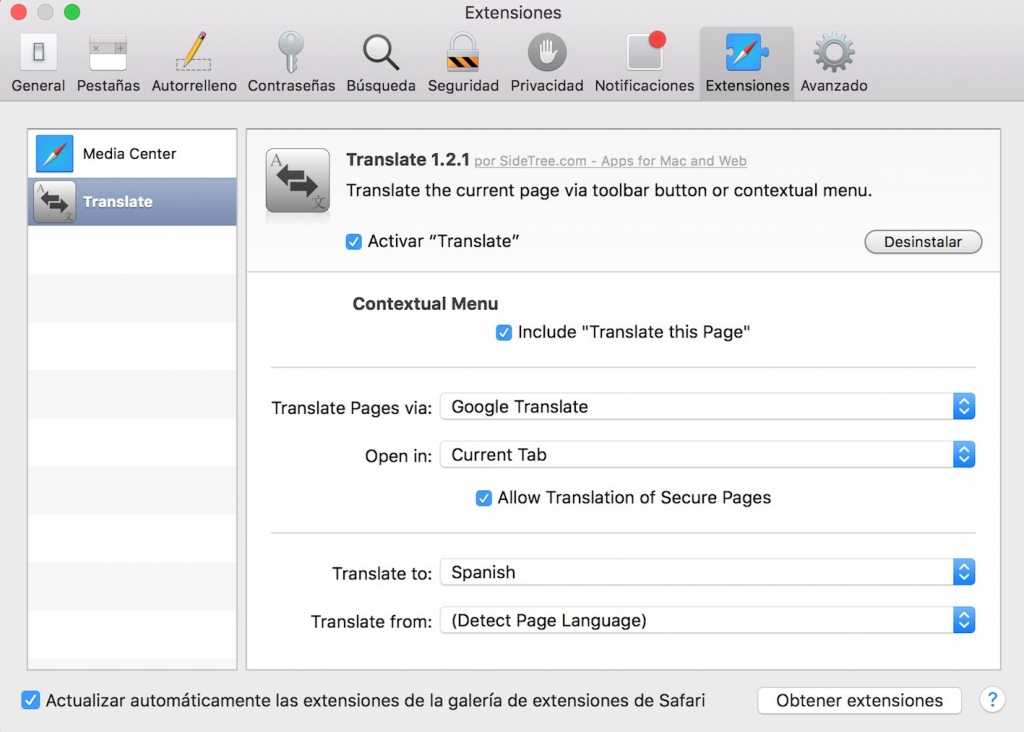Open the Translate Pages via dropdown
This screenshot has height=732, width=1024.
click(707, 407)
